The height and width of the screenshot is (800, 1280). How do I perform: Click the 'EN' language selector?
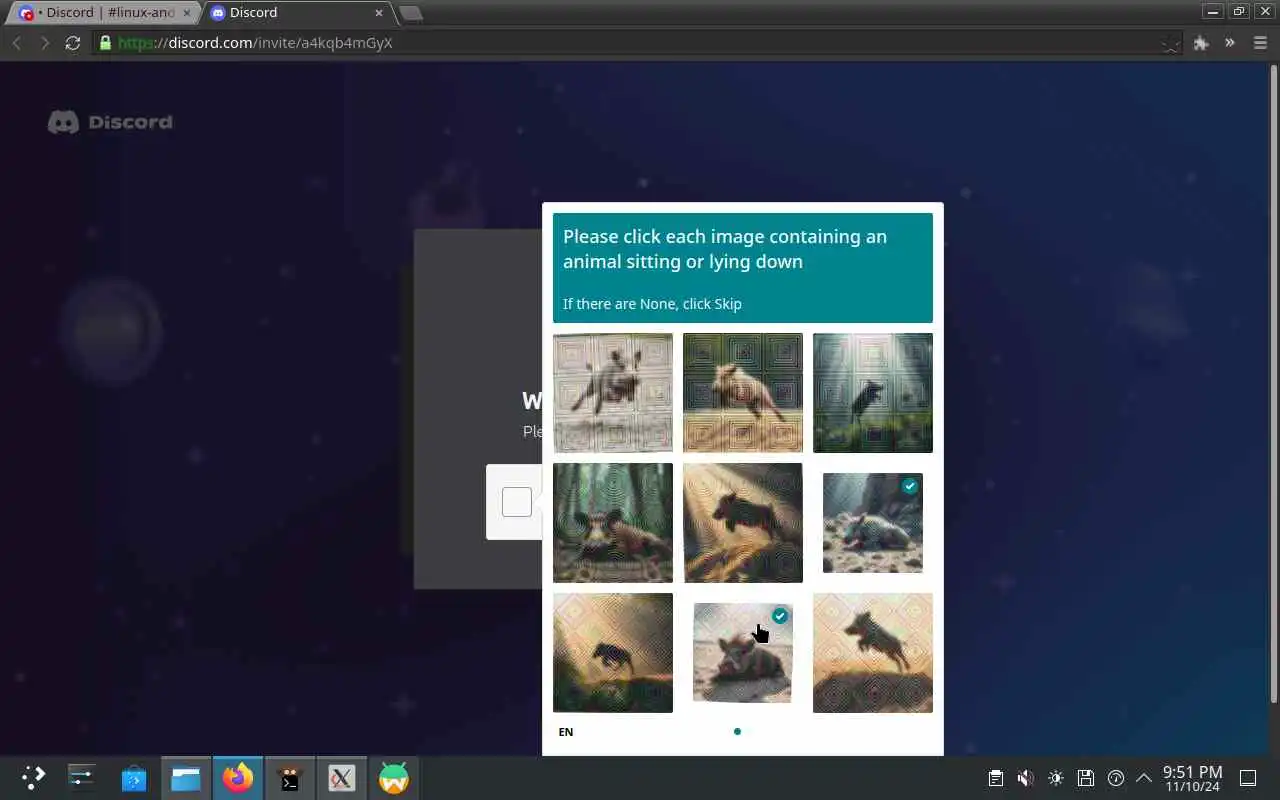click(566, 732)
